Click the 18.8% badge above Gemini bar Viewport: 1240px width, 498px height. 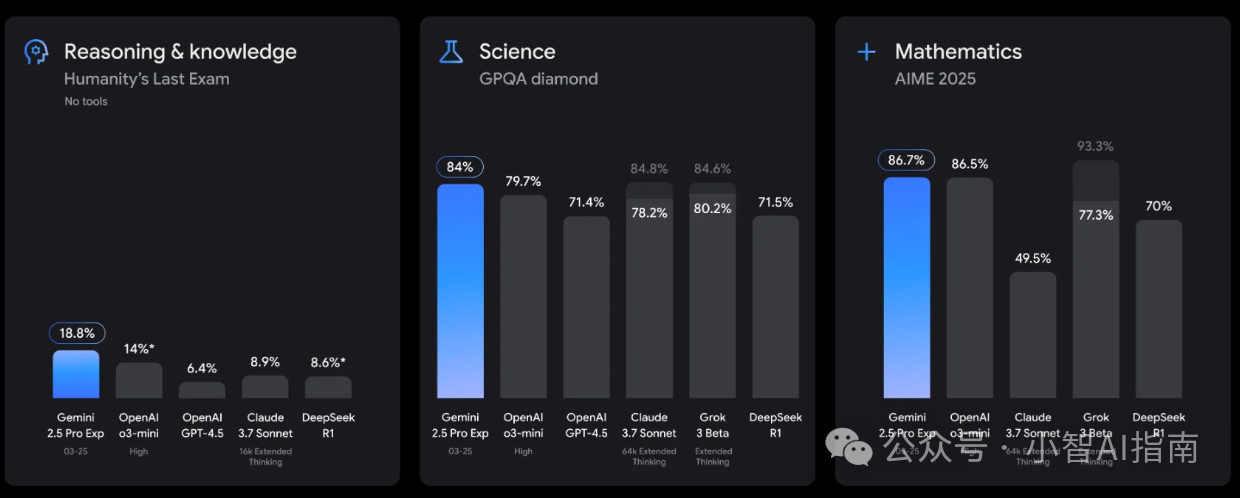[x=77, y=333]
